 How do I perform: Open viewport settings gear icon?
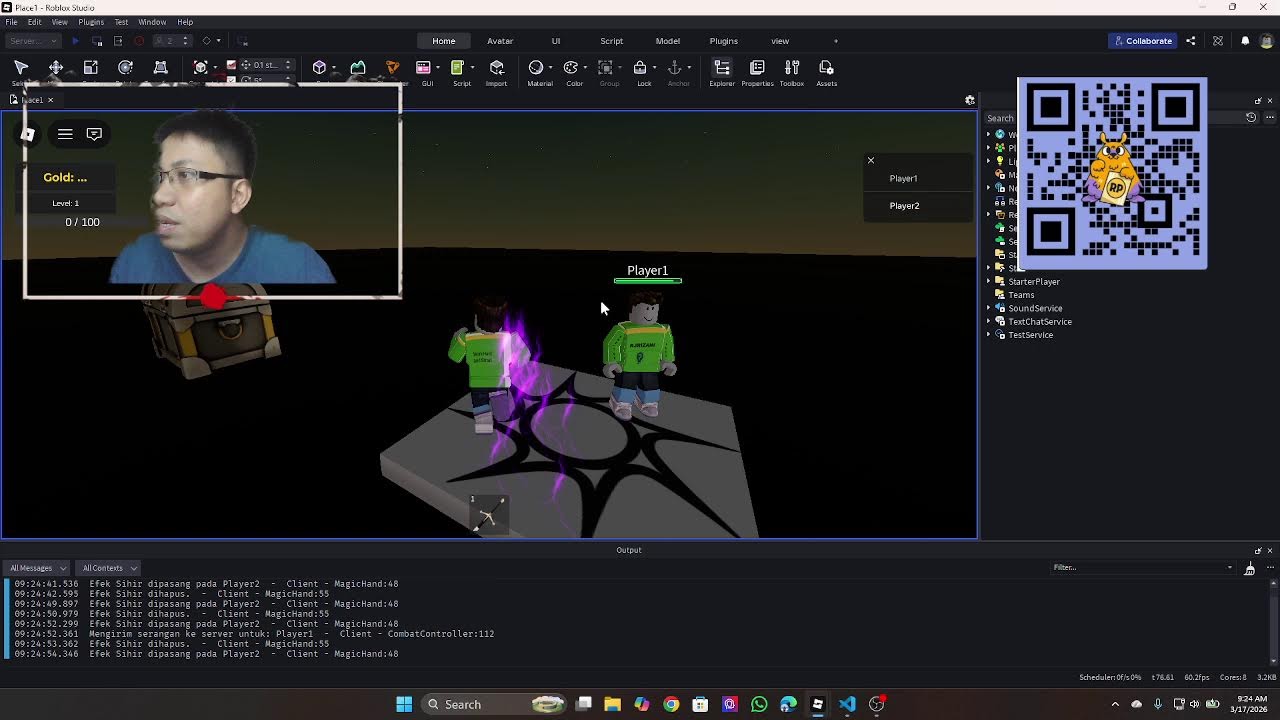(969, 100)
